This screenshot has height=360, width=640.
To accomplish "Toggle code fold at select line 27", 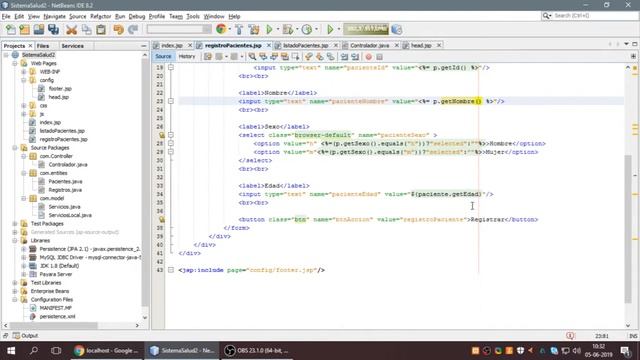I will click(171, 135).
